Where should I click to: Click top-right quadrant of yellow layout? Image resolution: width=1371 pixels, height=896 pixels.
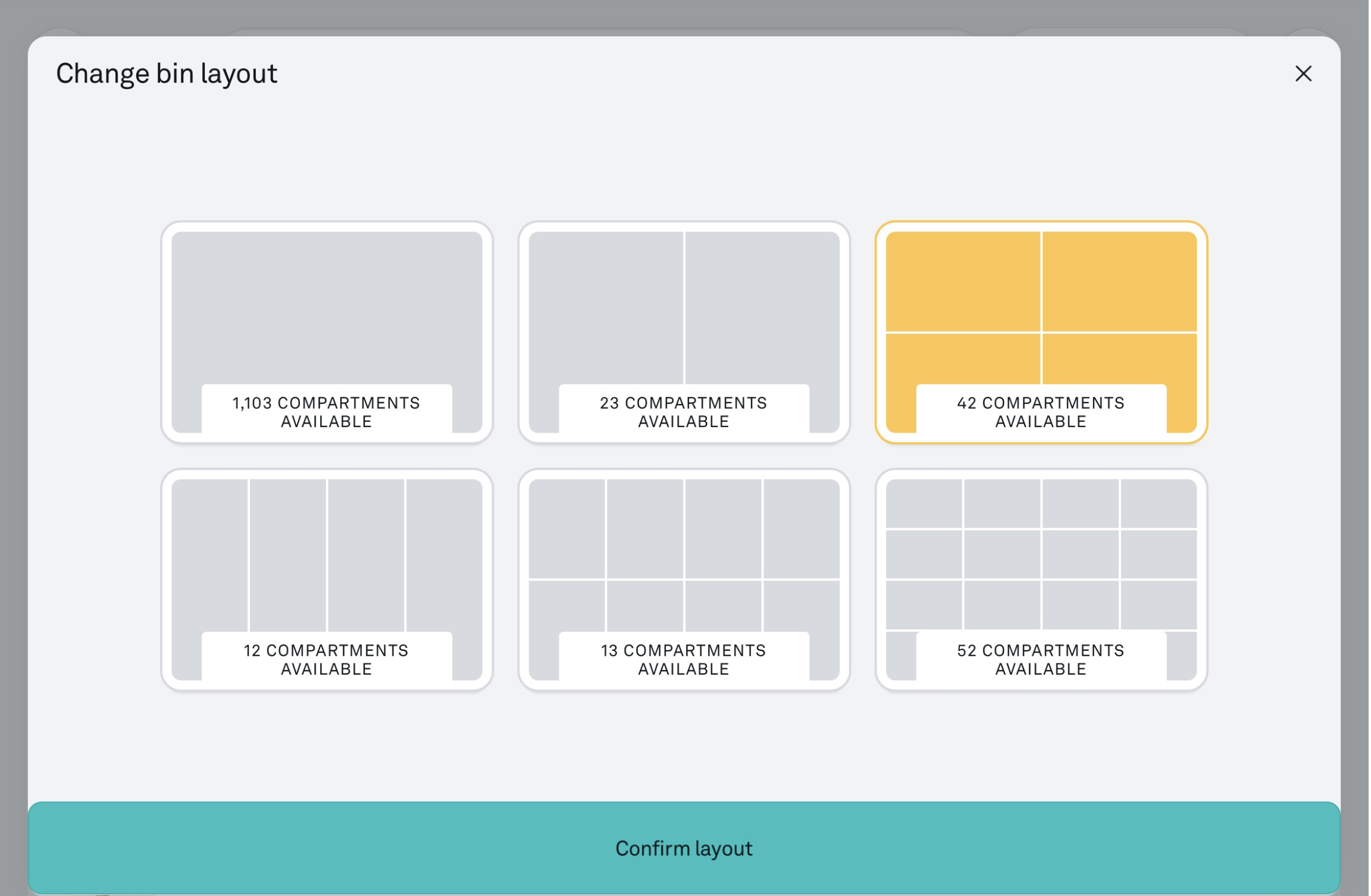[1119, 281]
